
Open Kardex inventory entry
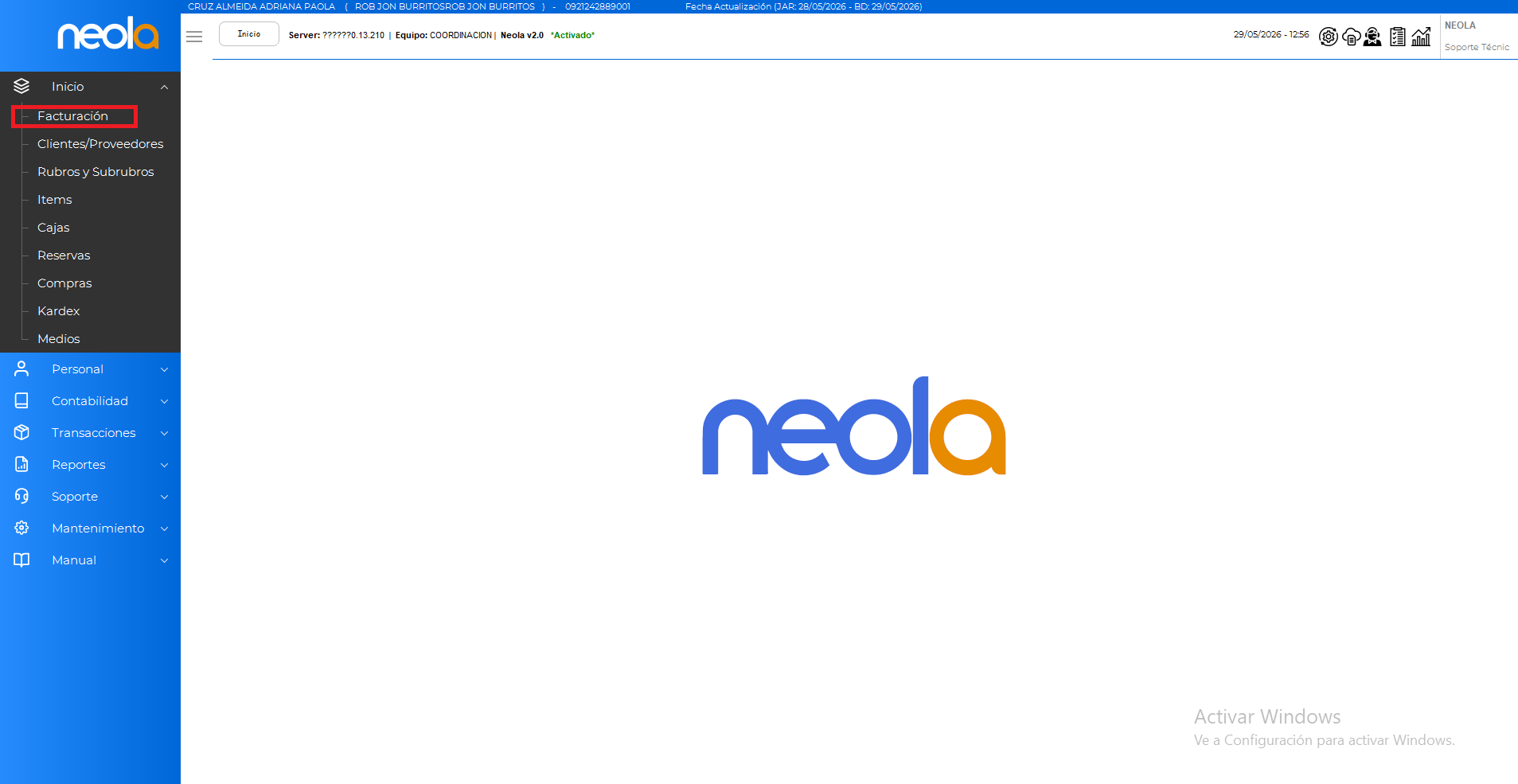coord(58,311)
